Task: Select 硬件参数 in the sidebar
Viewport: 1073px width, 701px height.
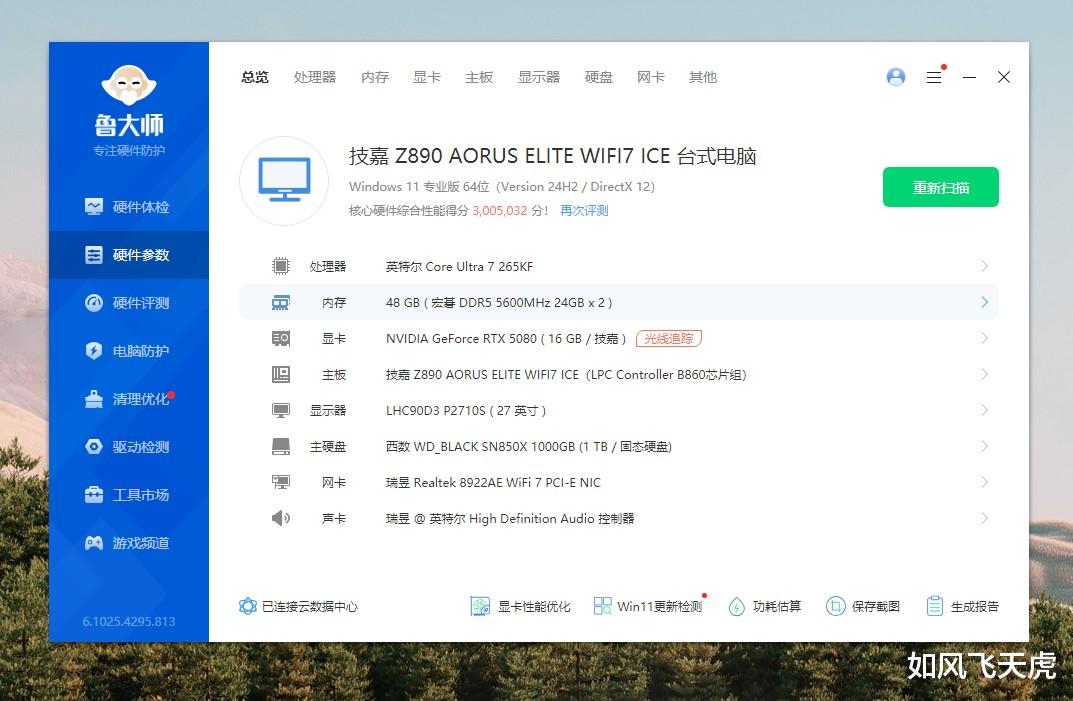Action: click(129, 255)
